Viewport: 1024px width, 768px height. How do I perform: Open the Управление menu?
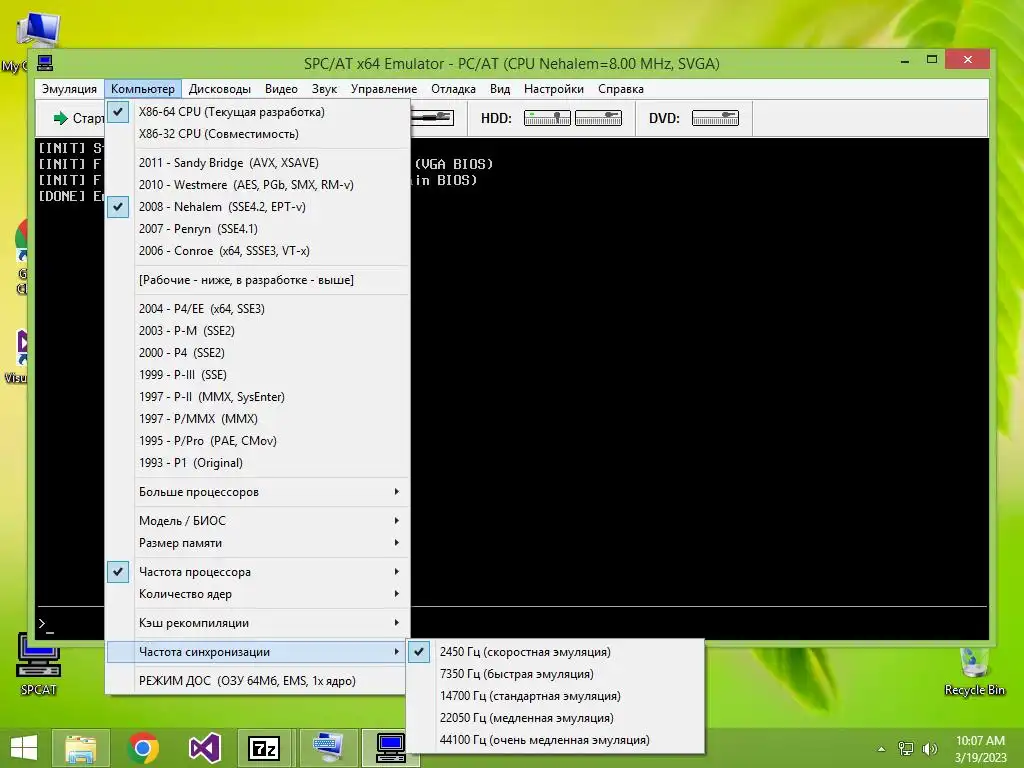coord(384,89)
